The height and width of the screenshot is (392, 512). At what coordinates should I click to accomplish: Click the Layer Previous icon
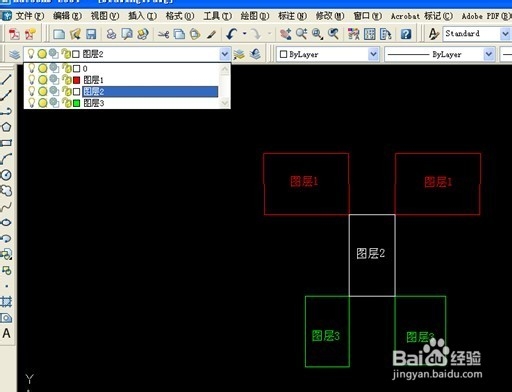point(255,54)
